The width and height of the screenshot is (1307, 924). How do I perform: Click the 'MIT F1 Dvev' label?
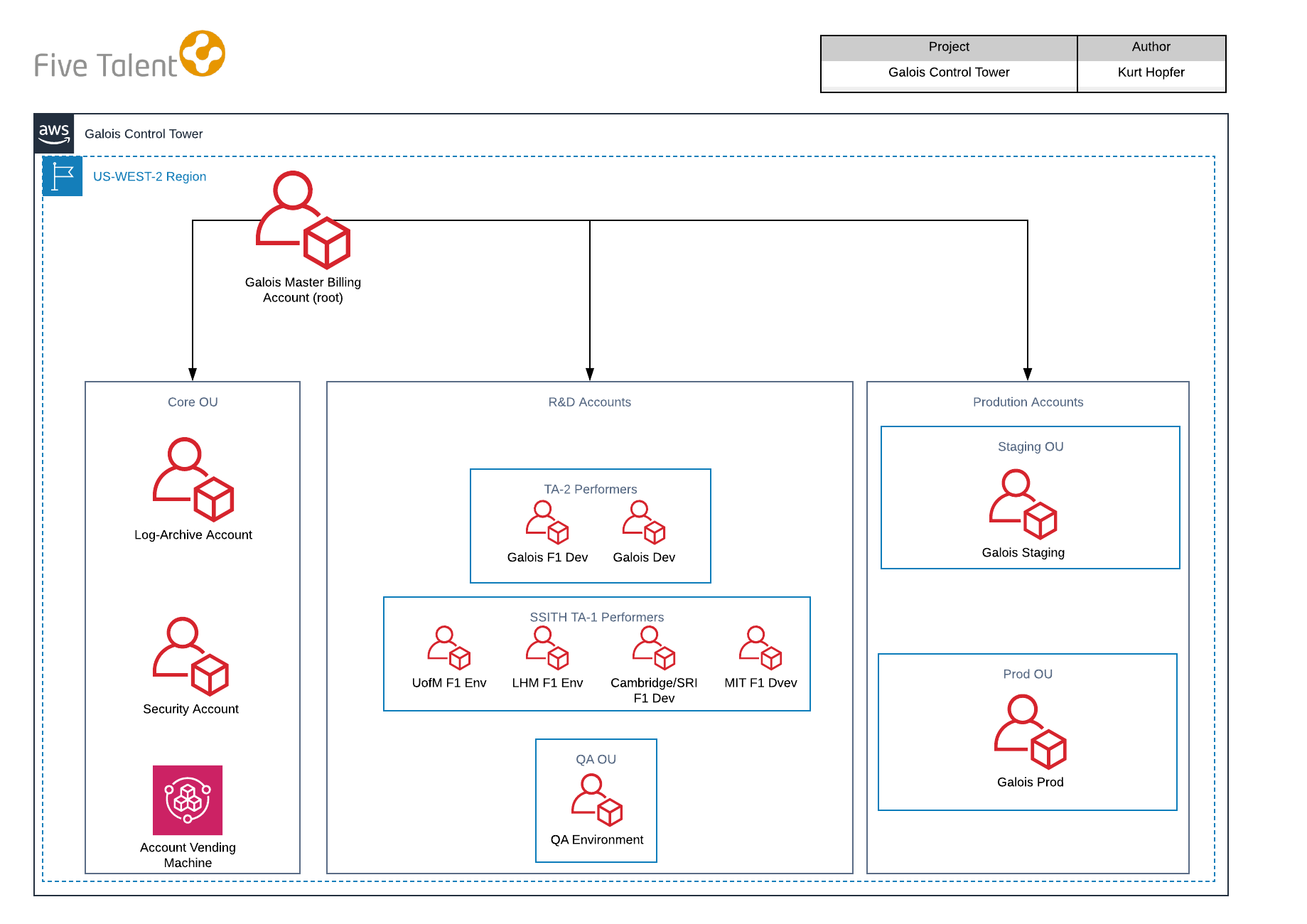pos(760,683)
